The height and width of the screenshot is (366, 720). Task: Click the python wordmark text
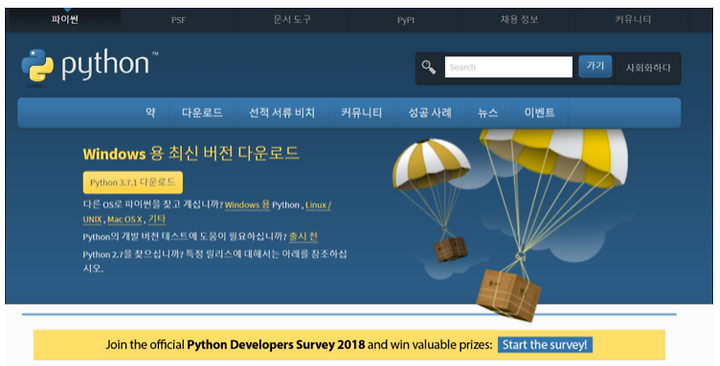click(x=106, y=65)
